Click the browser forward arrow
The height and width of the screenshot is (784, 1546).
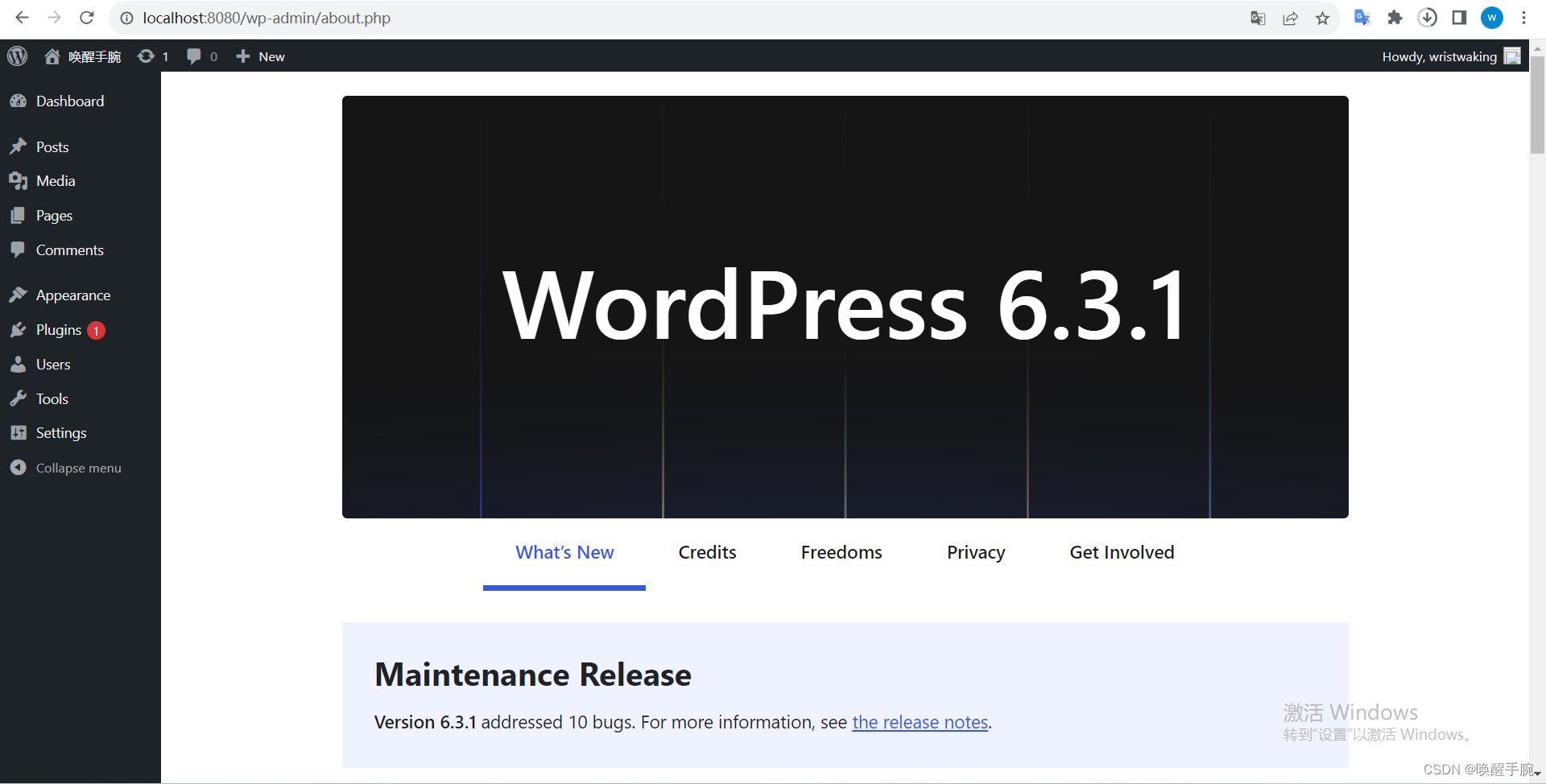[x=54, y=18]
